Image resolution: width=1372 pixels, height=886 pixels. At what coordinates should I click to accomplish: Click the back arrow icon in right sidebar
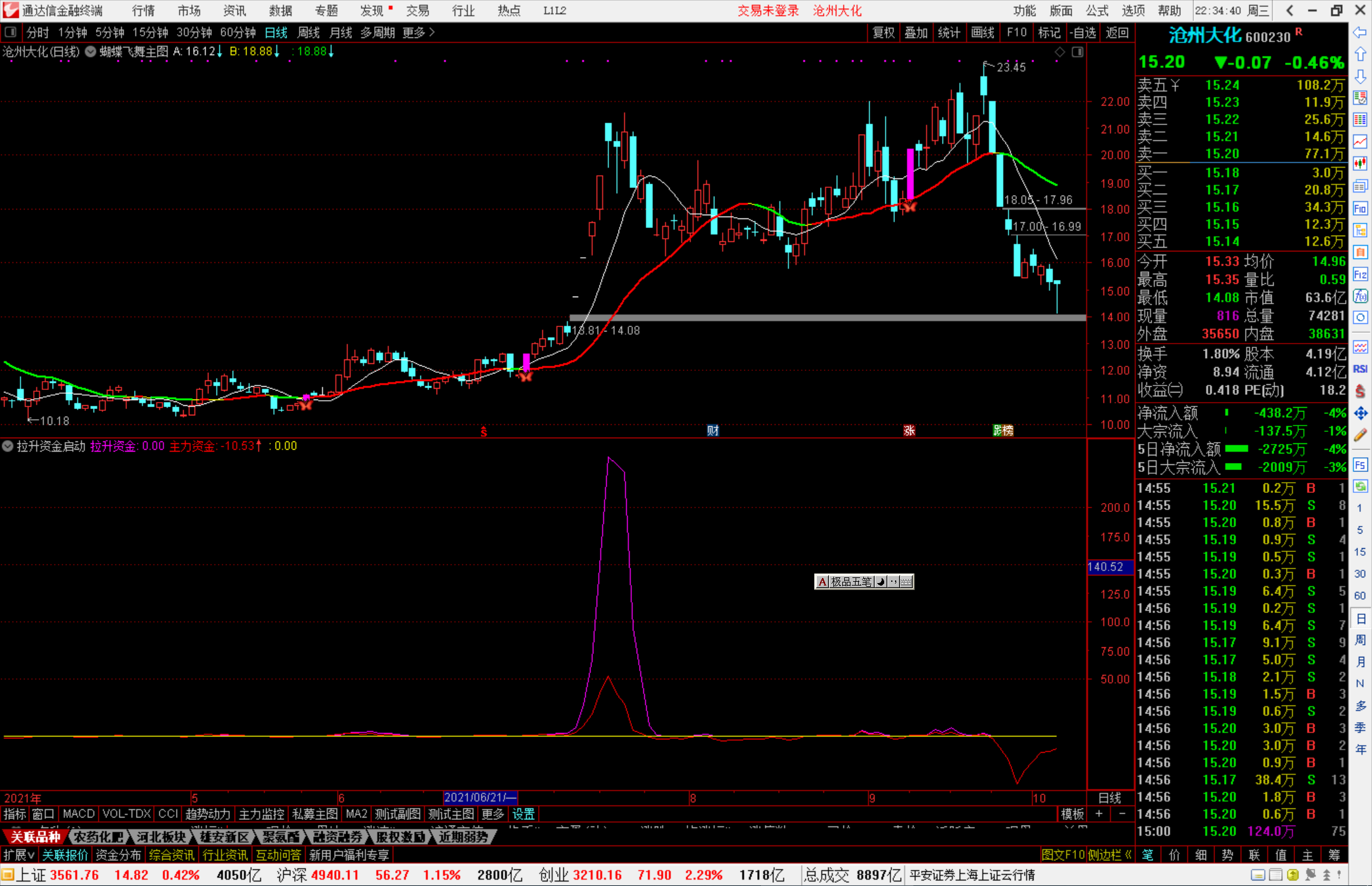[x=1360, y=32]
